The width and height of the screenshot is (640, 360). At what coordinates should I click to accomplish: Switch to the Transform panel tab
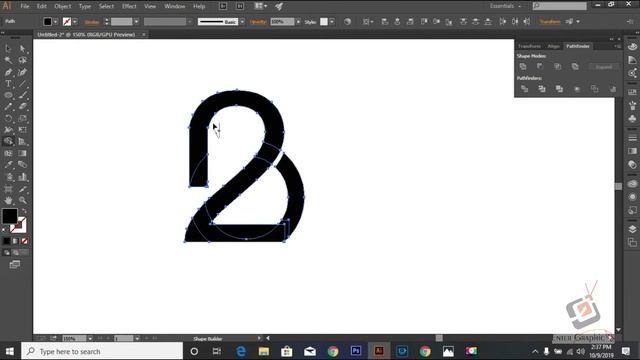529,46
